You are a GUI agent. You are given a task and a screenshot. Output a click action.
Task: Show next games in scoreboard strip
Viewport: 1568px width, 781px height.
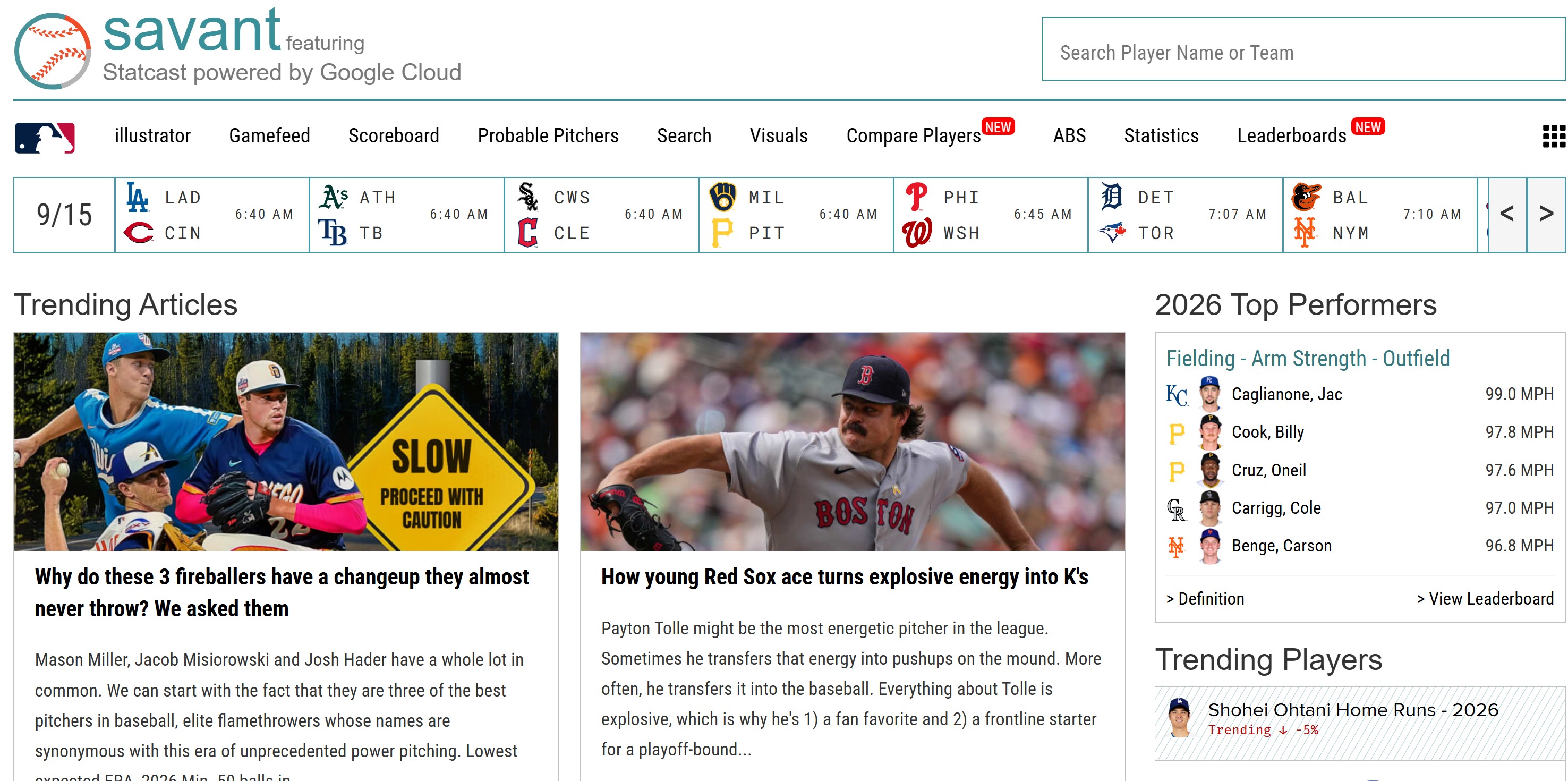pyautogui.click(x=1546, y=214)
